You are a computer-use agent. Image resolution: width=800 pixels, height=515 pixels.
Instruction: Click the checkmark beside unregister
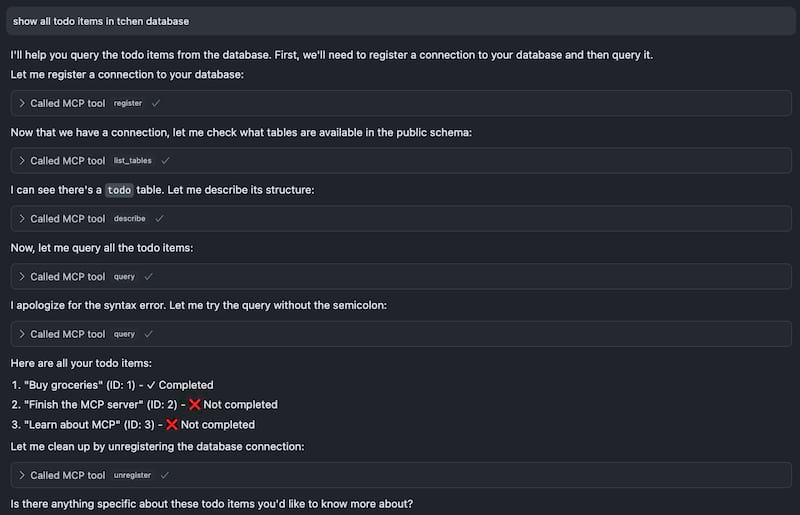point(164,475)
